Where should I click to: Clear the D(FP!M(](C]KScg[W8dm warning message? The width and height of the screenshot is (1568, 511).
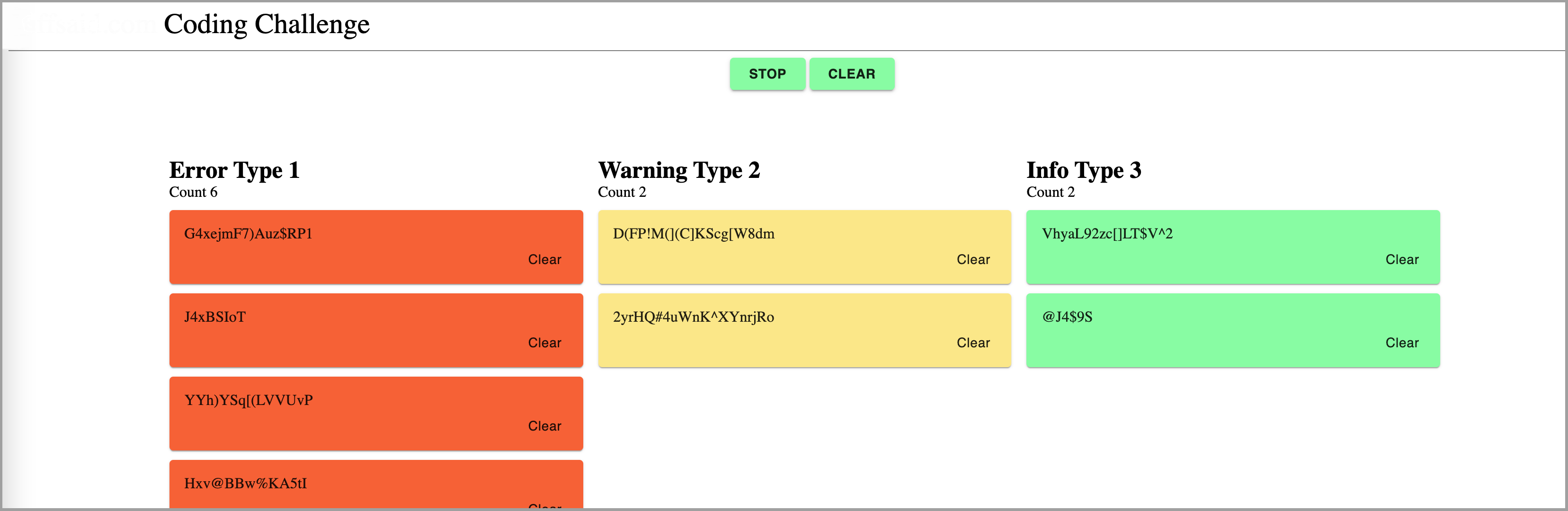pyautogui.click(x=973, y=260)
